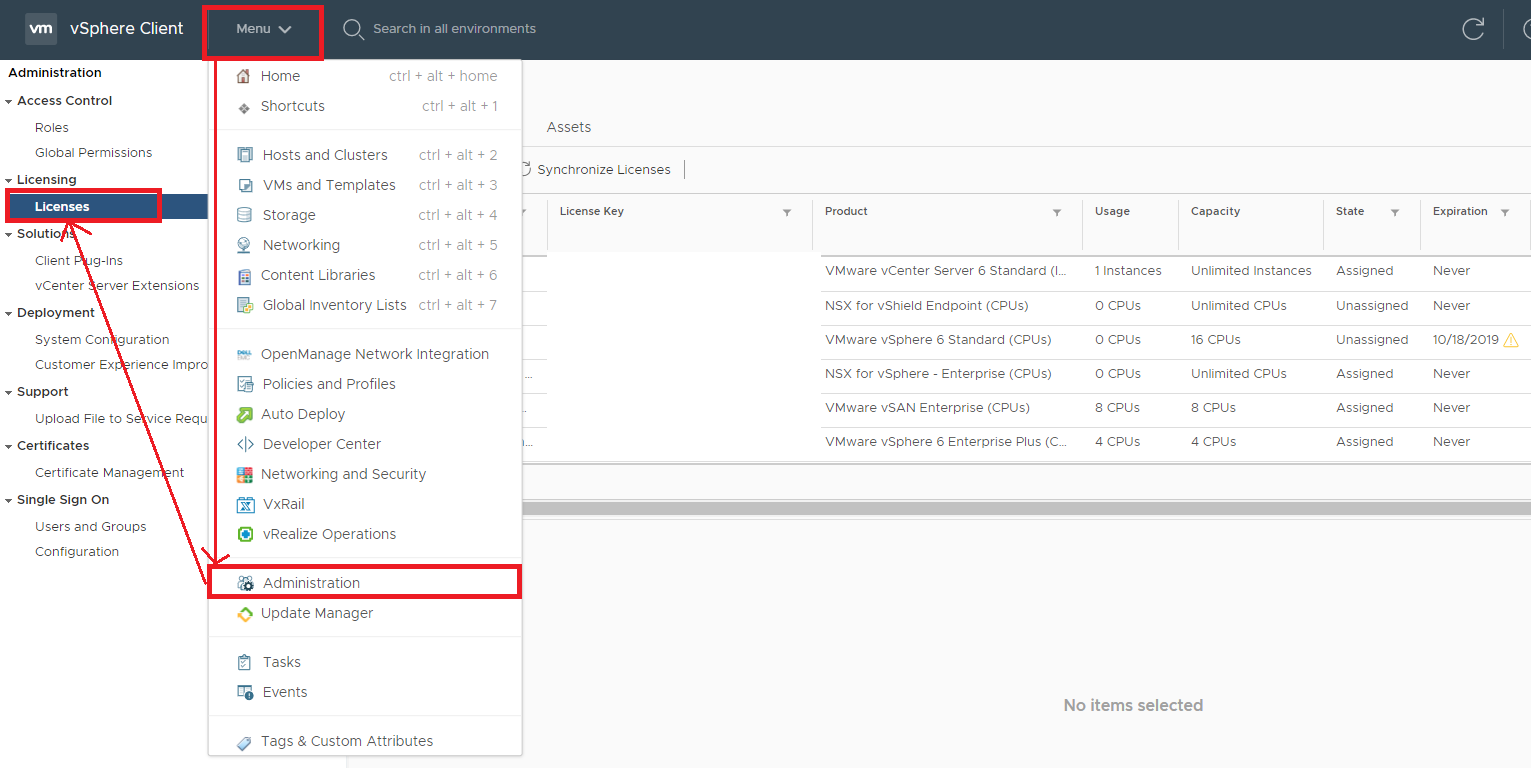The width and height of the screenshot is (1531, 768).
Task: Open the Menu dropdown
Action: (x=264, y=29)
